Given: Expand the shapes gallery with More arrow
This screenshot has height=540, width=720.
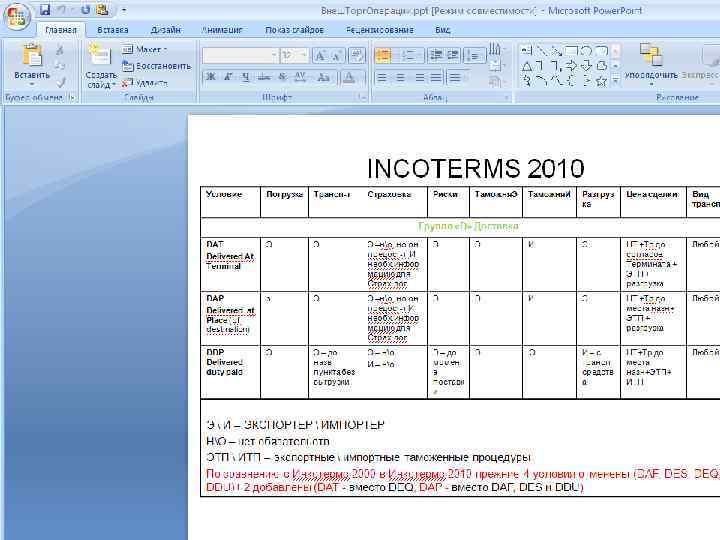Looking at the screenshot, I should [616, 82].
